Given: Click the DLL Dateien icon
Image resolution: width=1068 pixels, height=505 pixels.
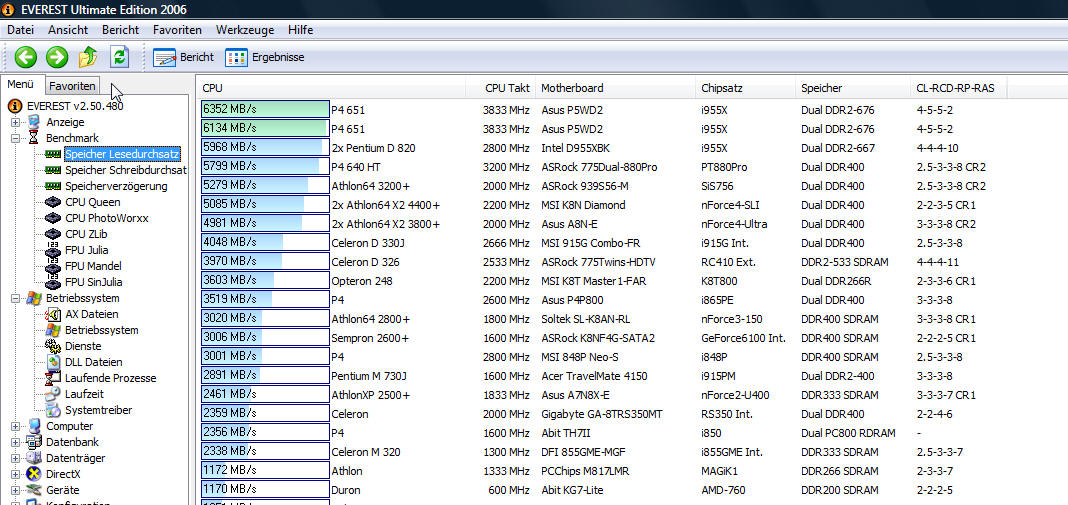Looking at the screenshot, I should click(x=53, y=362).
